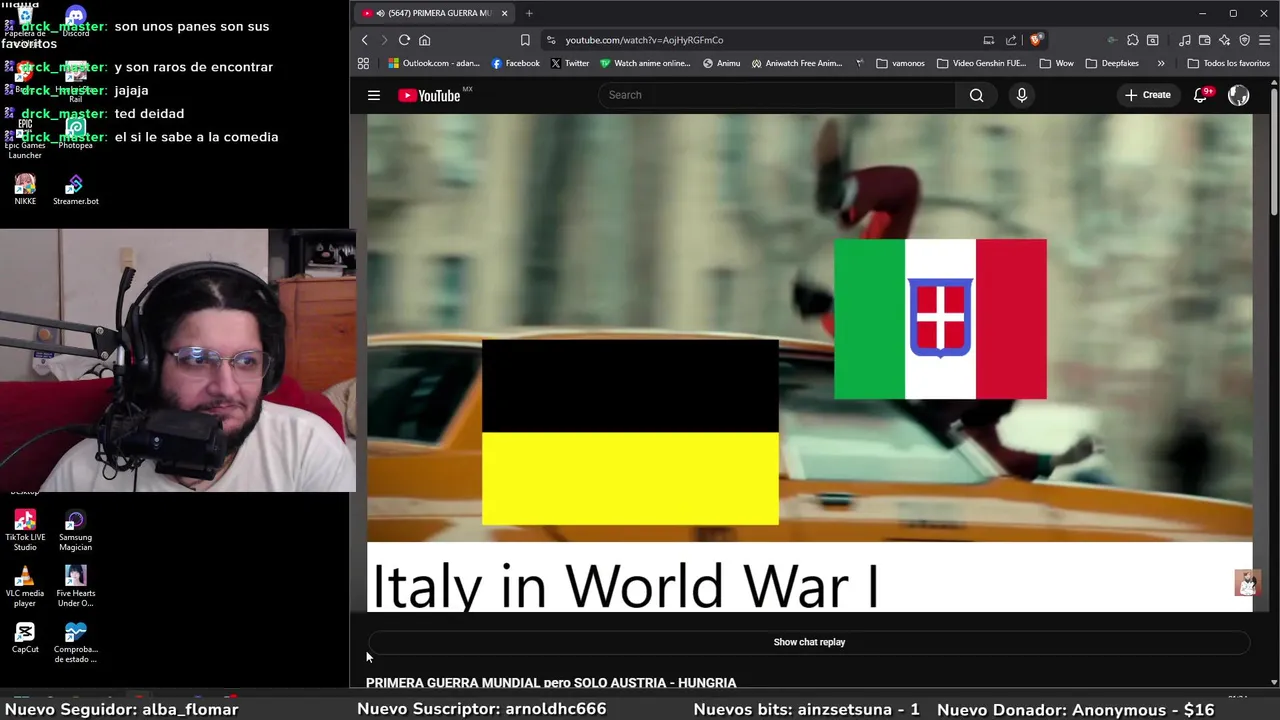Open the Streamer.bot desktop shortcut
Image resolution: width=1280 pixels, height=720 pixels.
[75, 189]
